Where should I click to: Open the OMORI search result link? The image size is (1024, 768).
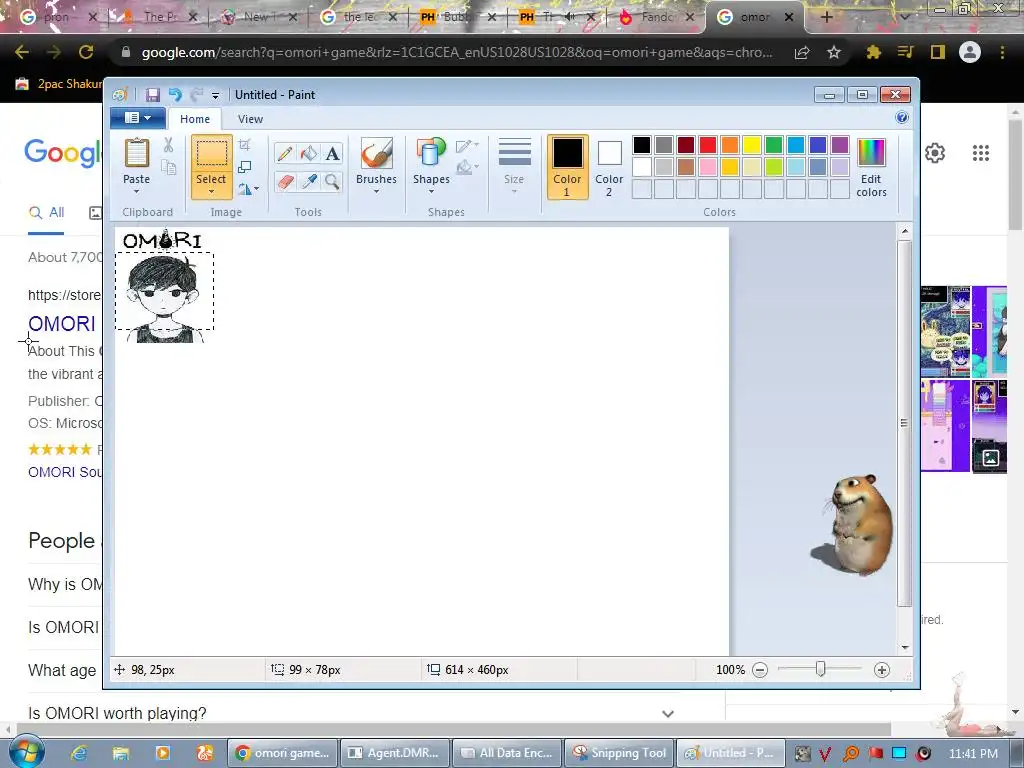click(x=62, y=323)
